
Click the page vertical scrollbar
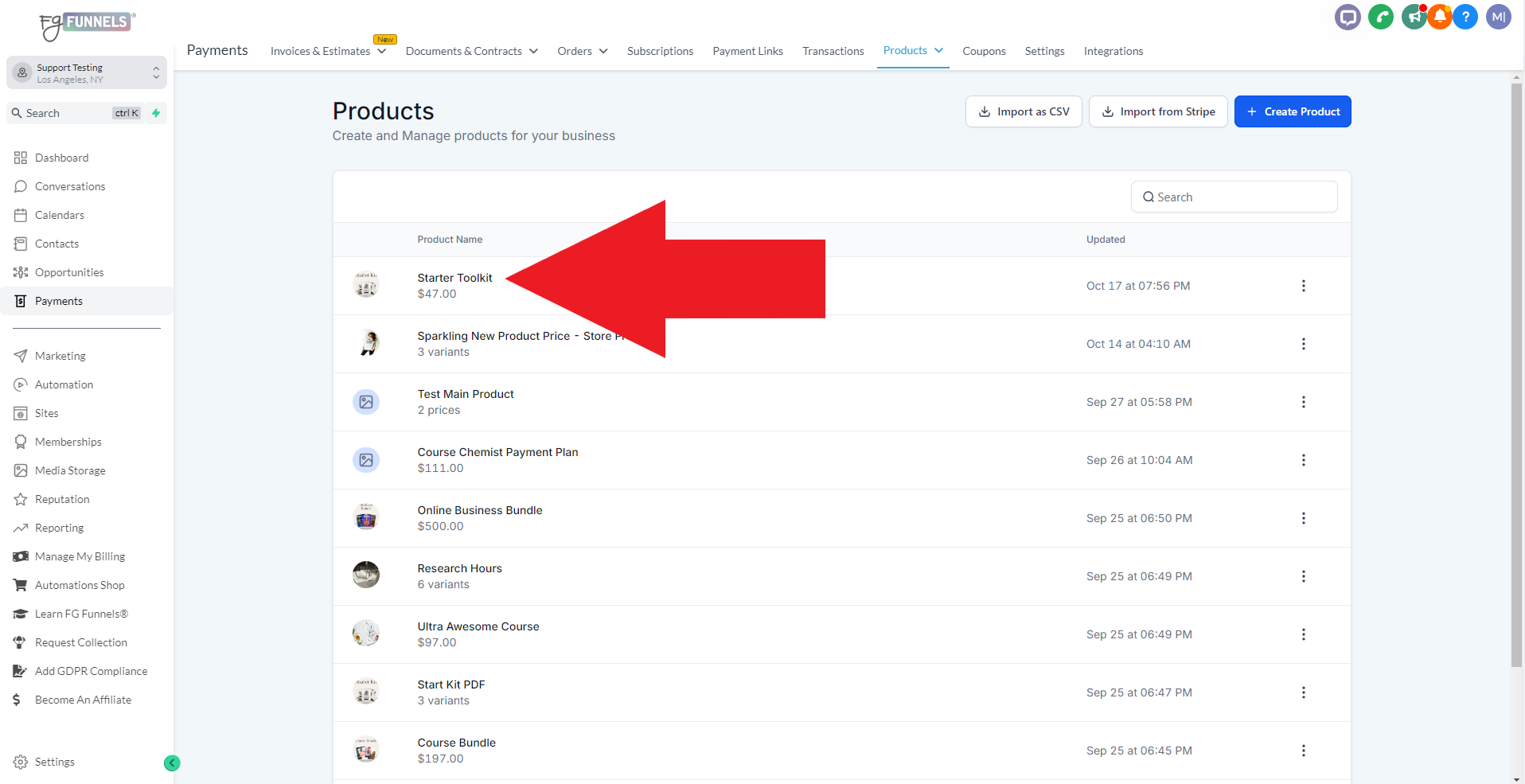1517,374
